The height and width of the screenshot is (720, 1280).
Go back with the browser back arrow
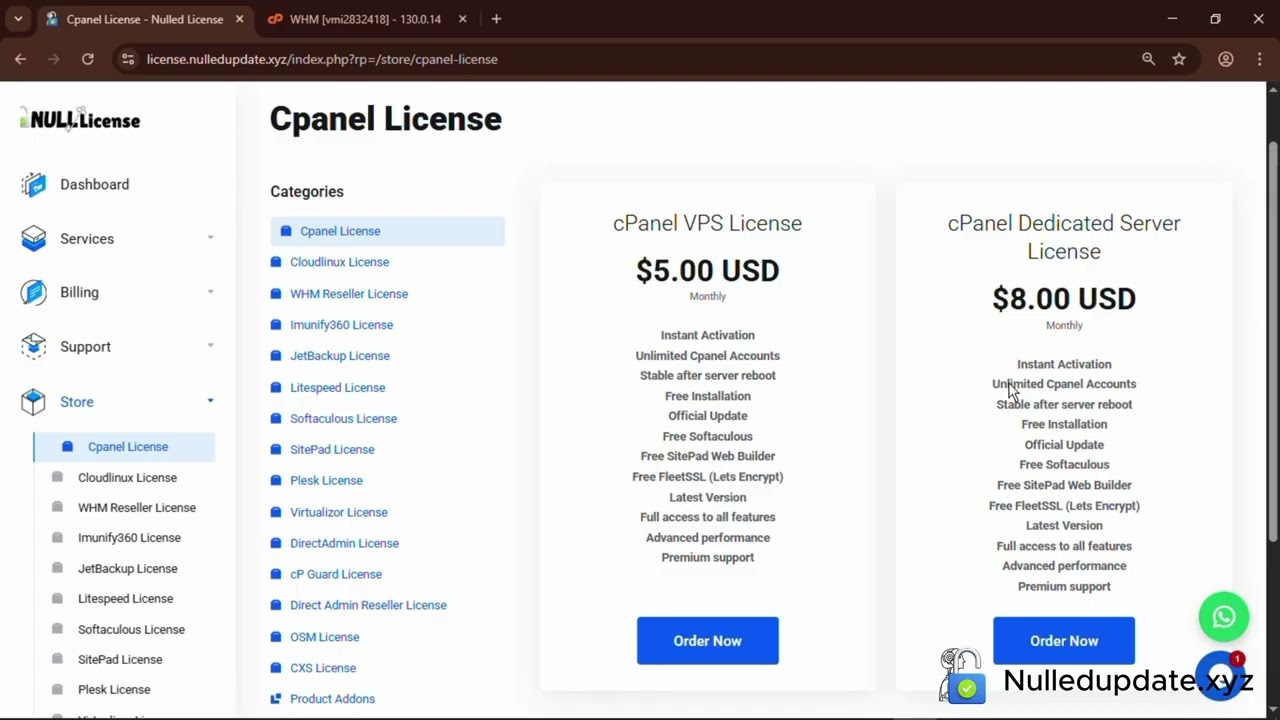pos(20,59)
